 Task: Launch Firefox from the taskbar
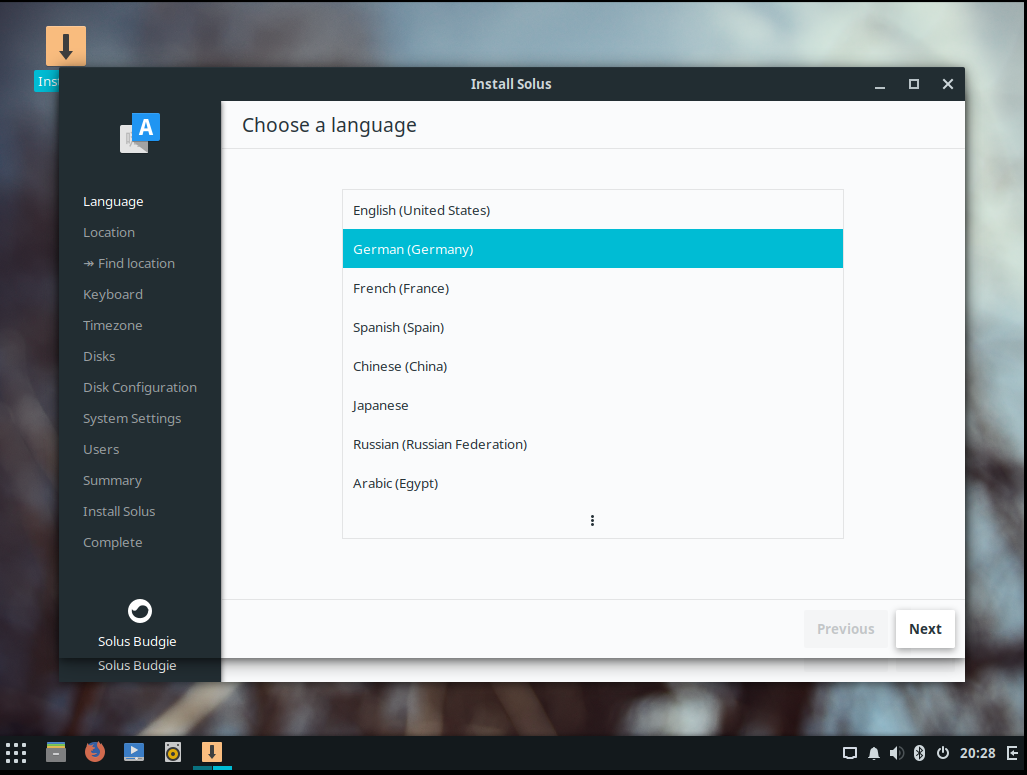coord(95,752)
